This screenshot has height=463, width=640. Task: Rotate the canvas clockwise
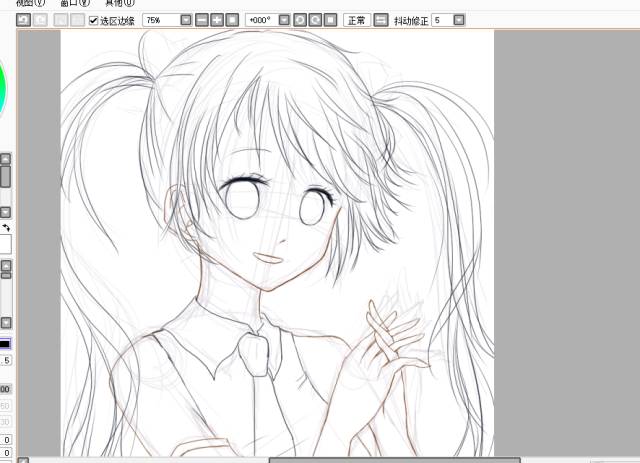point(315,20)
